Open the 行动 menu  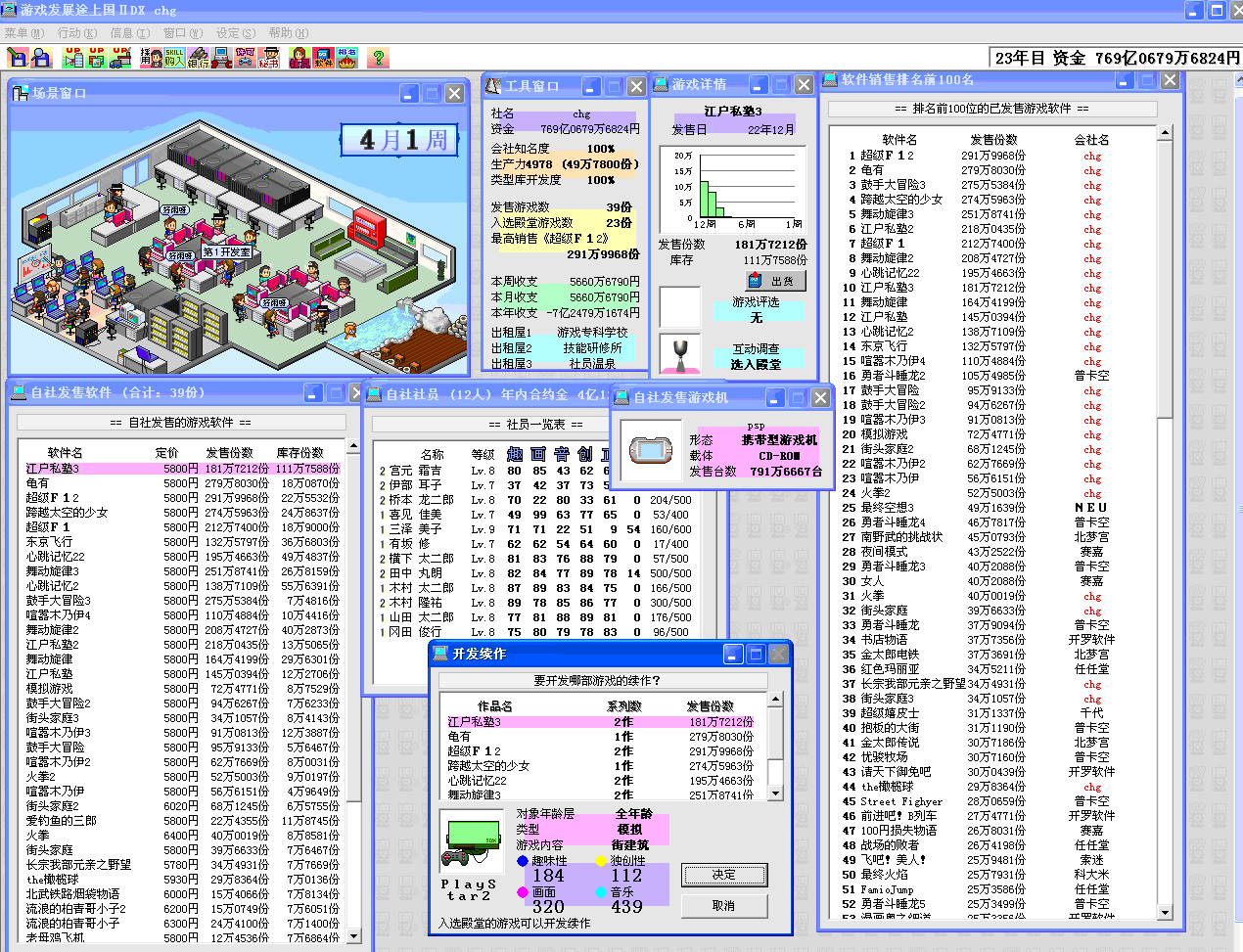pyautogui.click(x=75, y=32)
